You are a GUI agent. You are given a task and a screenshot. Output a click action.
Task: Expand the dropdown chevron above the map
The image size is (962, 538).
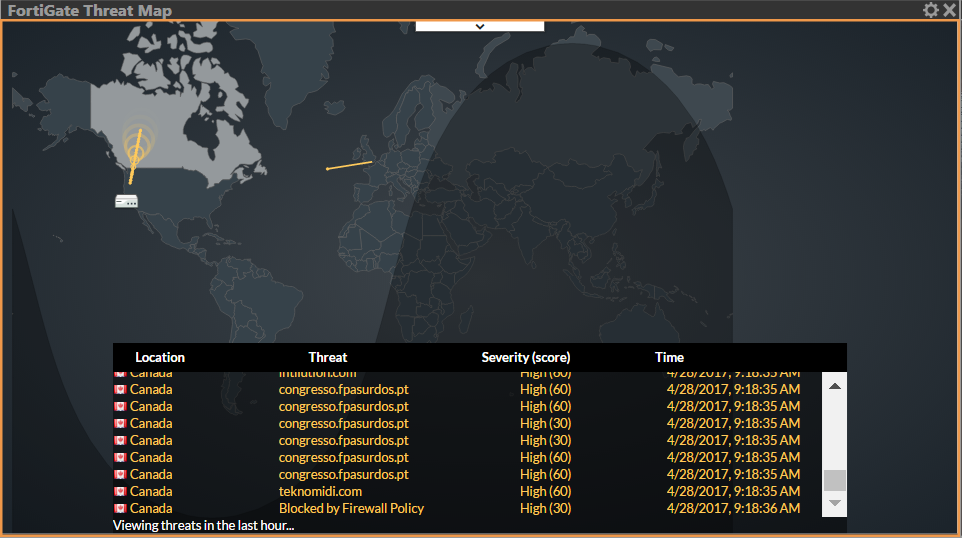(x=480, y=26)
